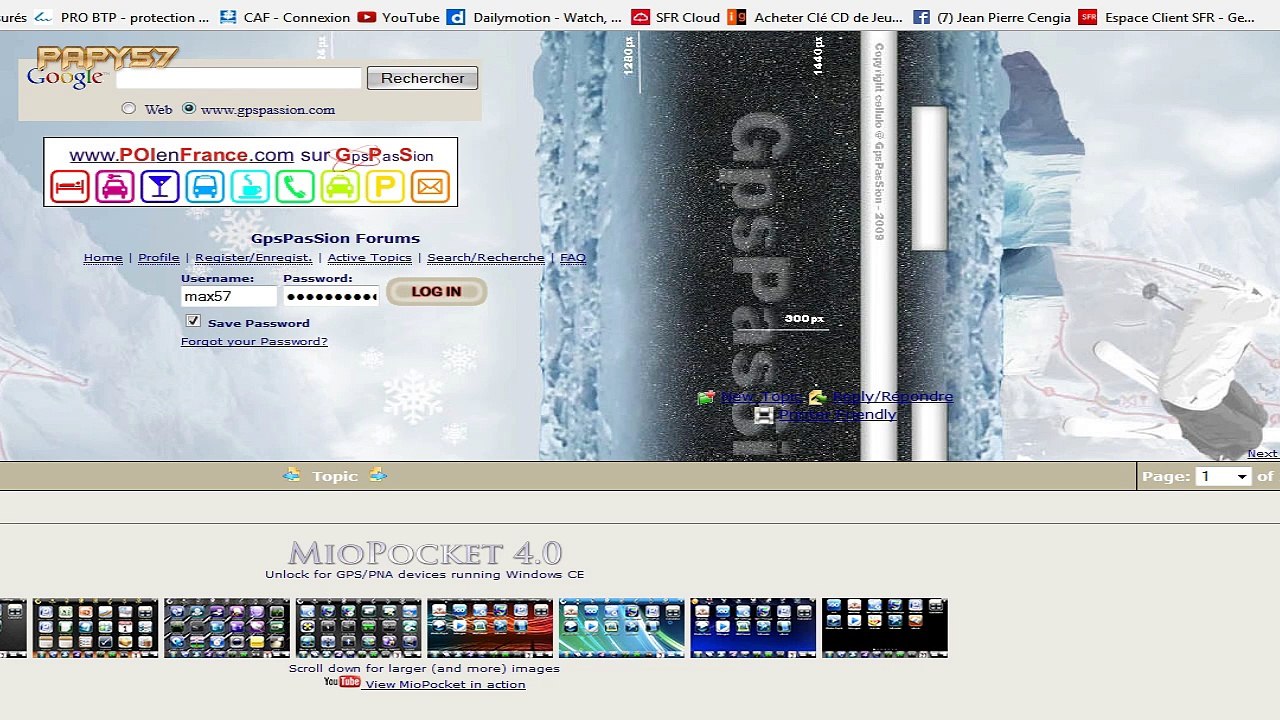The width and height of the screenshot is (1280, 720).
Task: Click the LOG IN button
Action: 436,291
